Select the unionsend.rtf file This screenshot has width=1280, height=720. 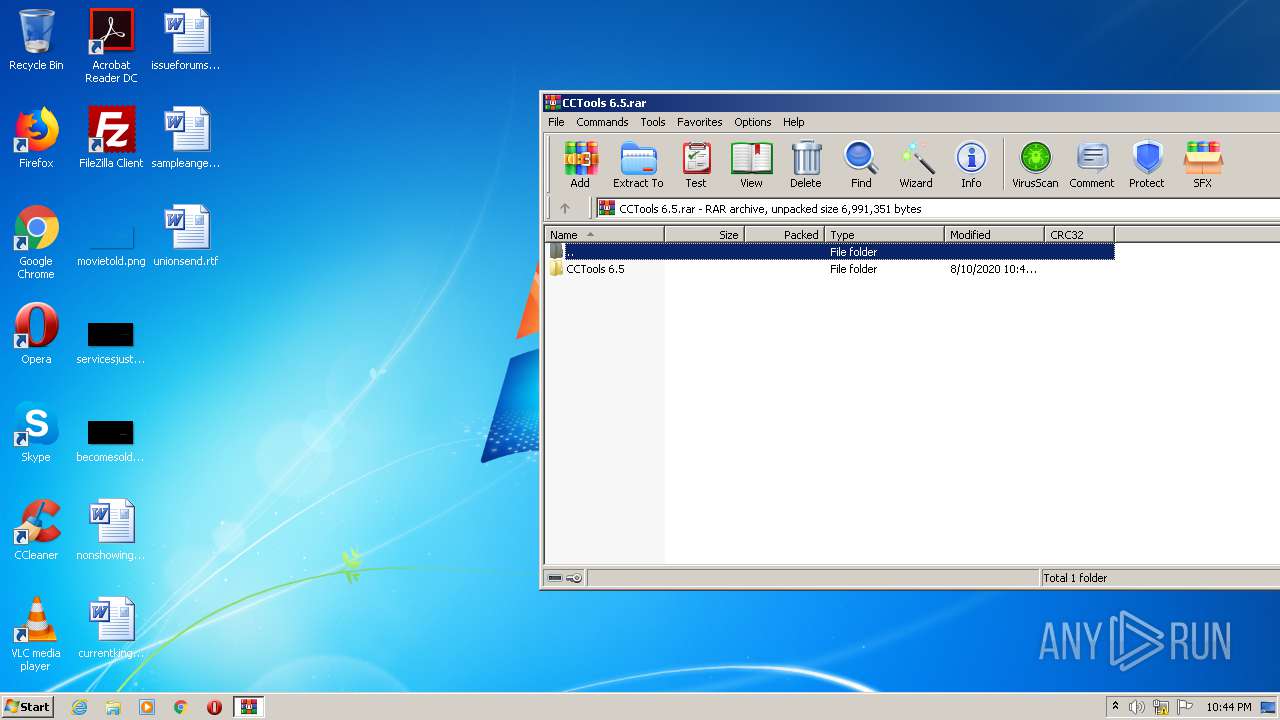coord(186,236)
